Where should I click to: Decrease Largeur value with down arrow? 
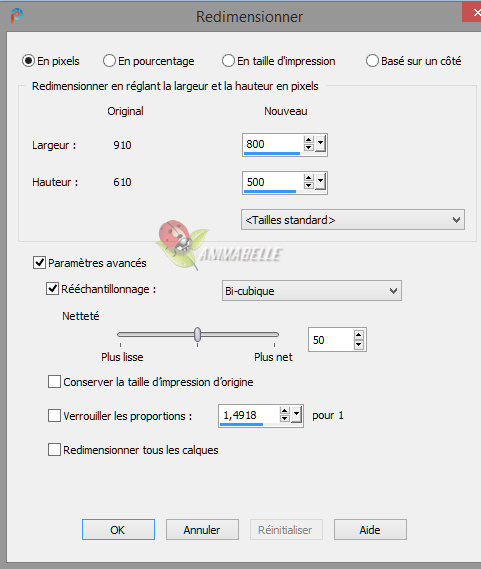click(x=309, y=148)
